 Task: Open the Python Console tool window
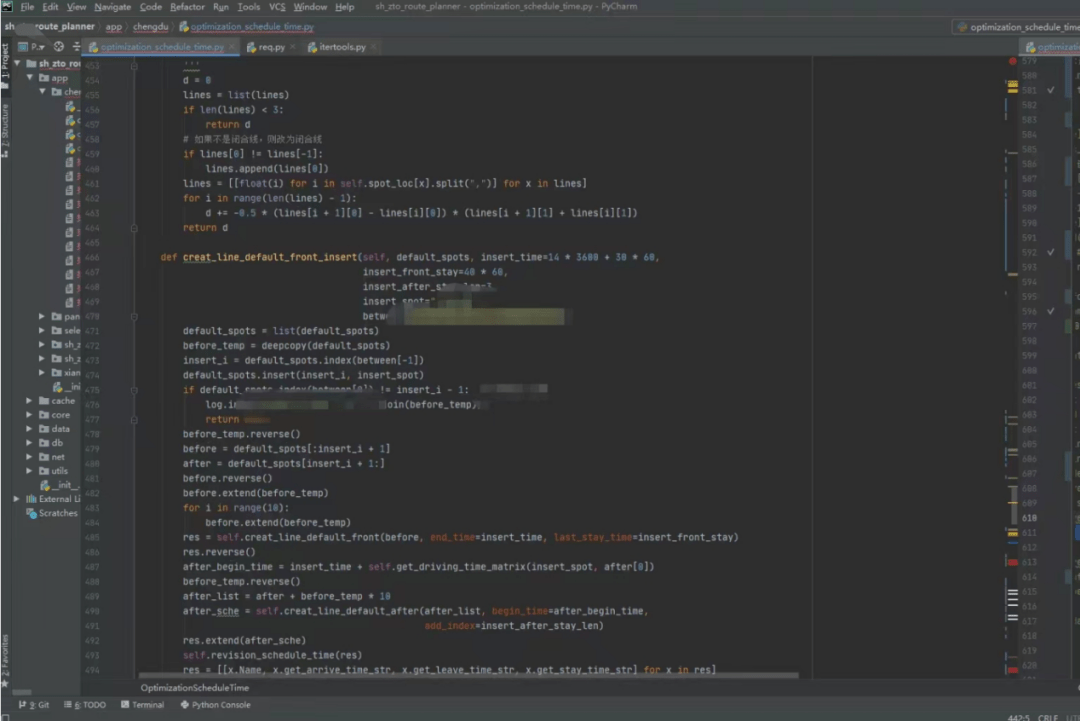point(216,705)
